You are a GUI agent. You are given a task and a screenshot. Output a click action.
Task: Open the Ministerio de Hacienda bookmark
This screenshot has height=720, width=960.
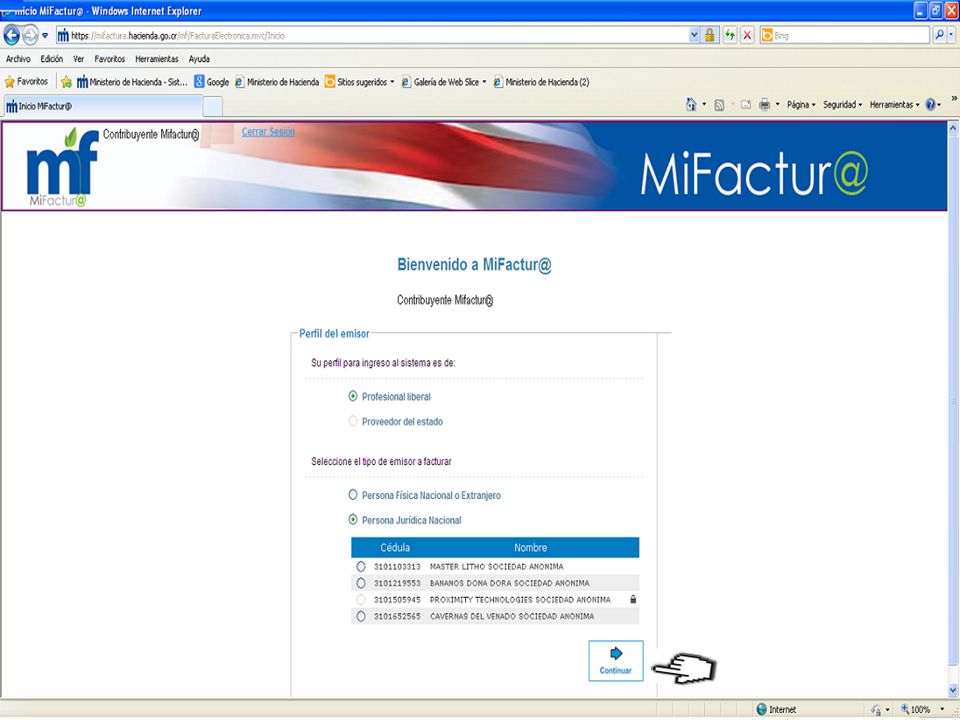[277, 82]
